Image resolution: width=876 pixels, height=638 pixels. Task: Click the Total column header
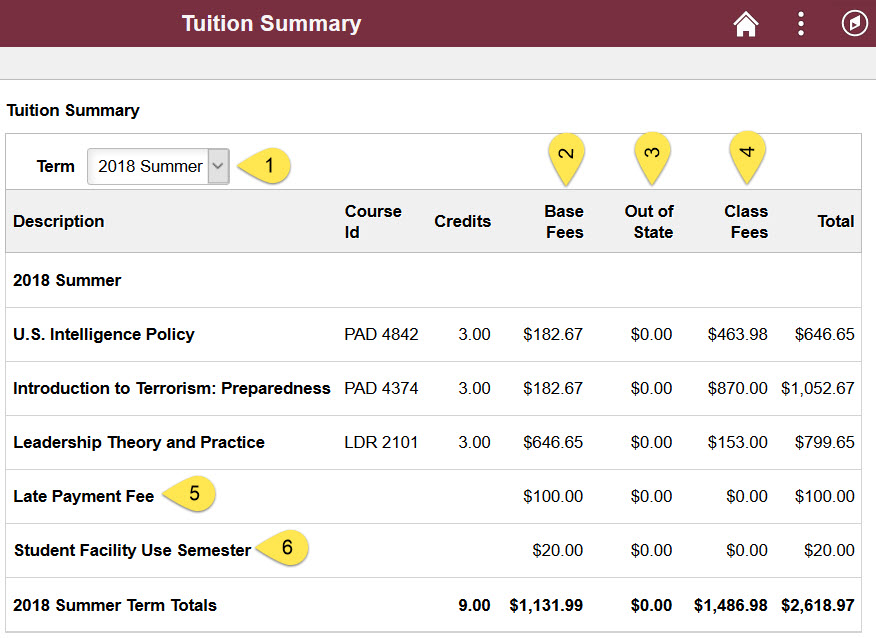click(x=836, y=221)
